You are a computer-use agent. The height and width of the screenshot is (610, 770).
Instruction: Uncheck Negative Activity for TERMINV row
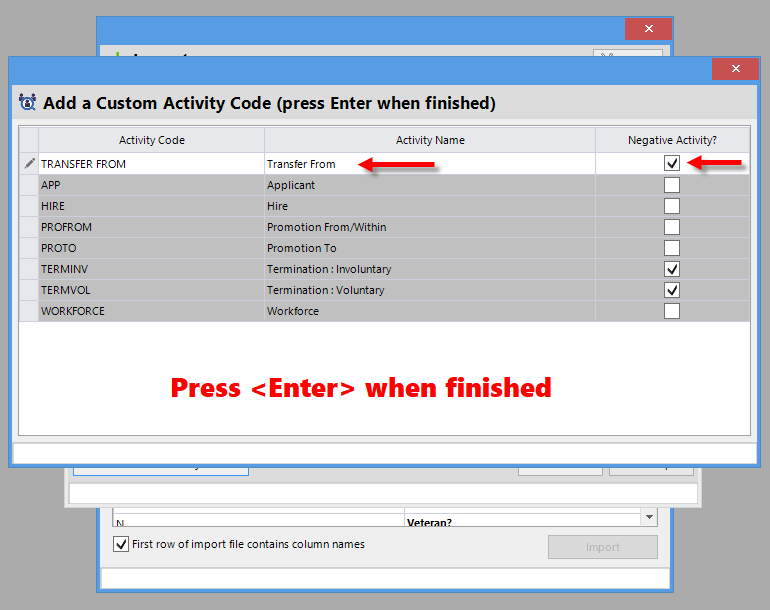(672, 269)
